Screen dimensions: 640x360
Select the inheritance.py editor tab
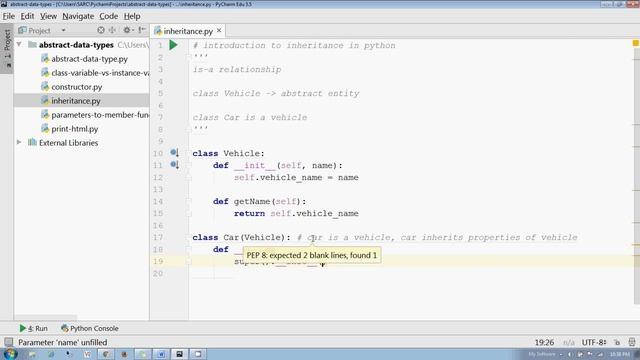tap(188, 31)
